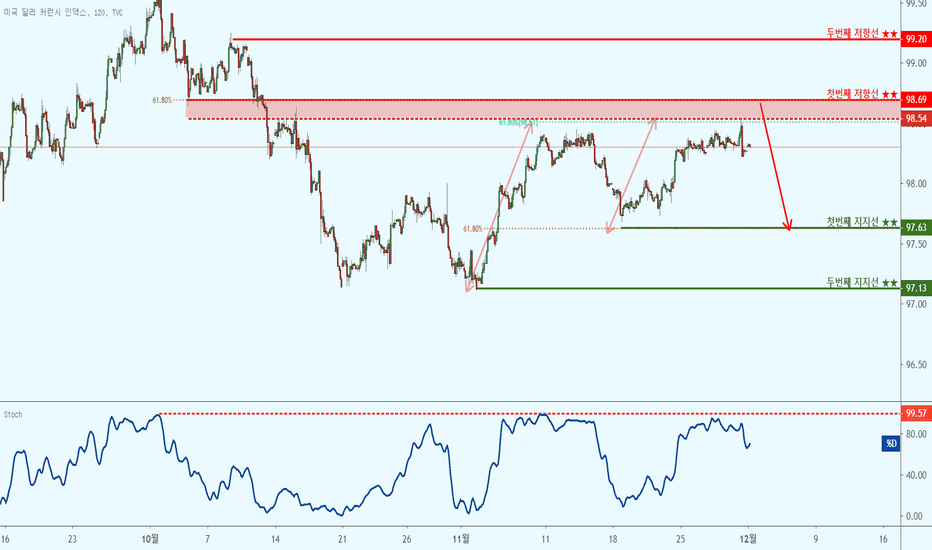The height and width of the screenshot is (550, 932).
Task: Click the 21 date label on time axis
Action: click(342, 539)
